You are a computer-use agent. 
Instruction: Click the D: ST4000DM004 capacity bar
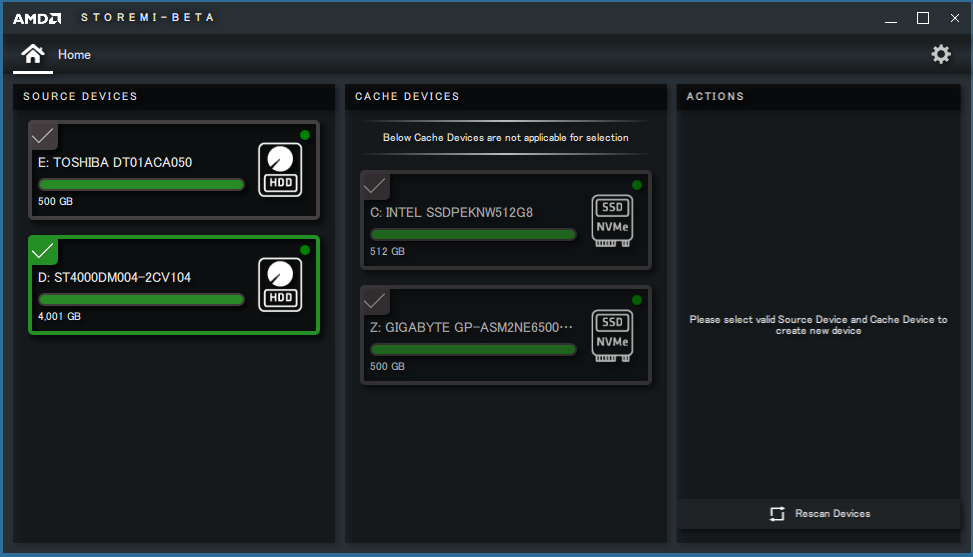click(x=141, y=300)
